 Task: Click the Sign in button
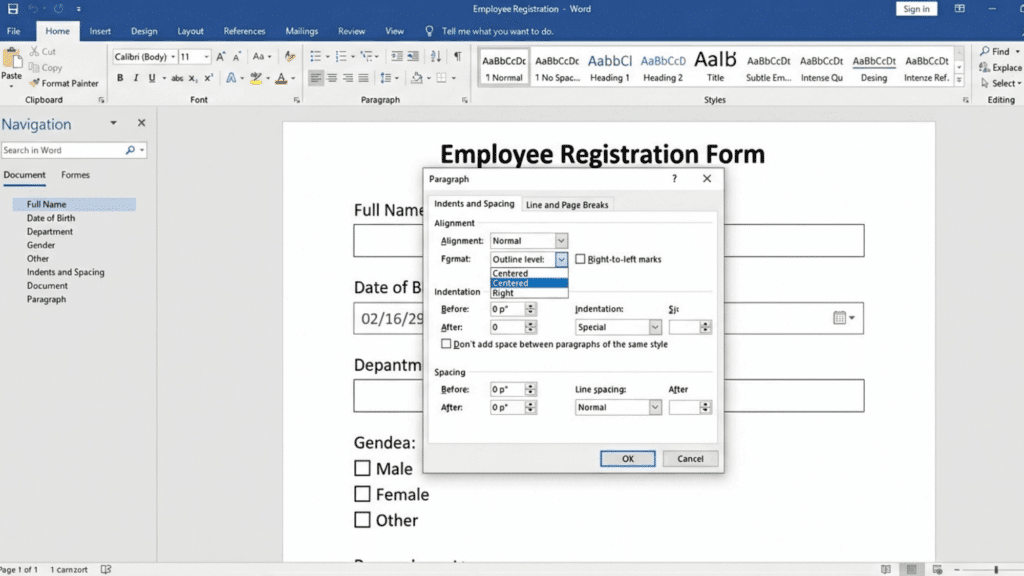(915, 8)
